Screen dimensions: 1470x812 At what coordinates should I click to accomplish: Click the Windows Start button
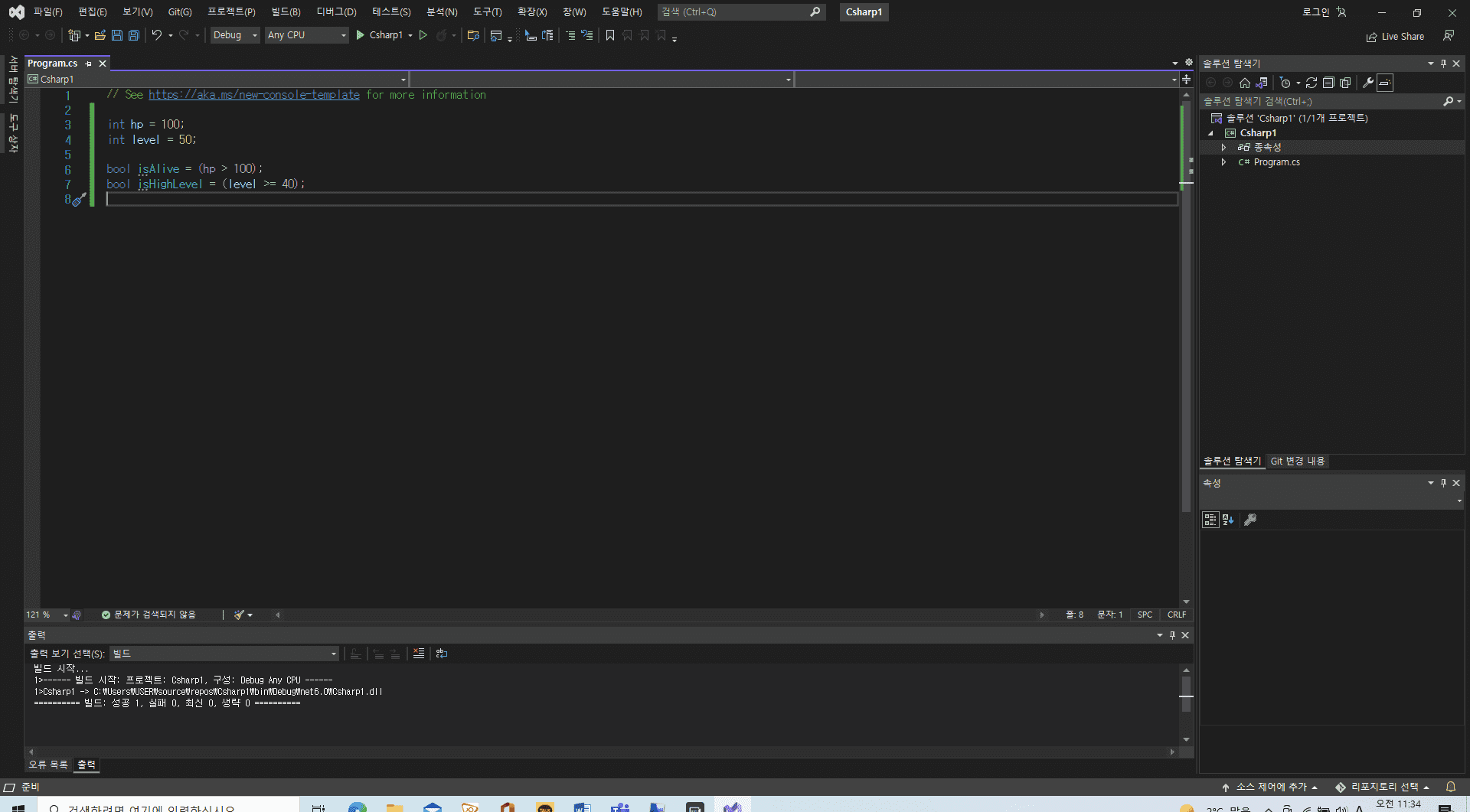pyautogui.click(x=18, y=807)
